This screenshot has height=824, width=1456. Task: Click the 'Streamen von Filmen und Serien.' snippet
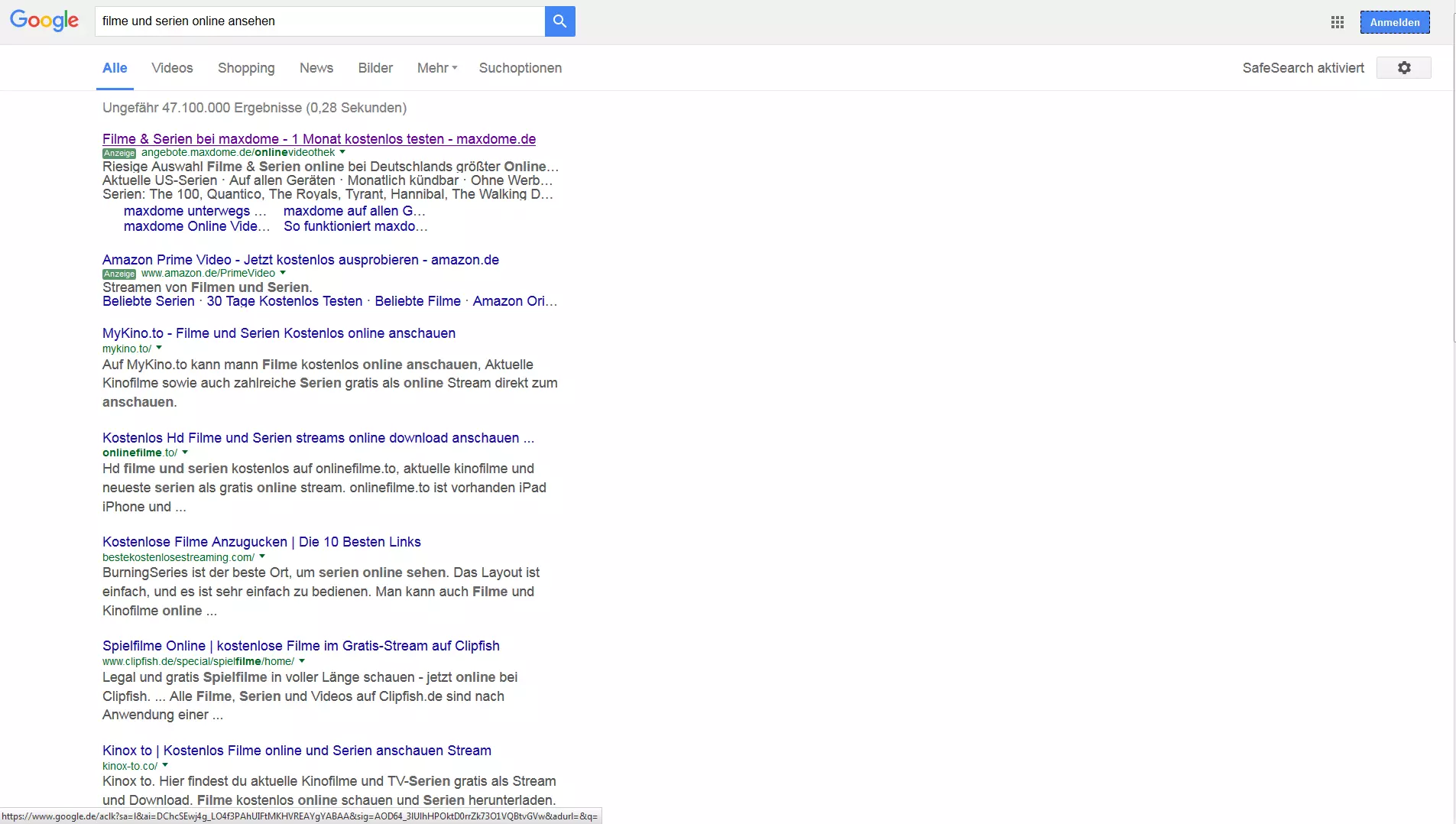coord(207,287)
